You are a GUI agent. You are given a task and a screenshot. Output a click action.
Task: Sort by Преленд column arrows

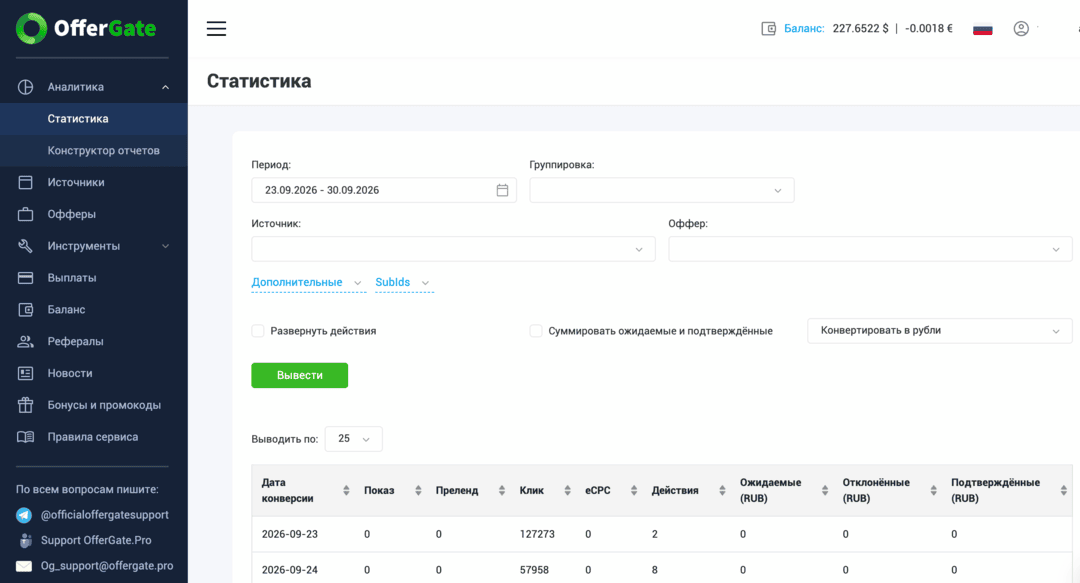pos(502,491)
